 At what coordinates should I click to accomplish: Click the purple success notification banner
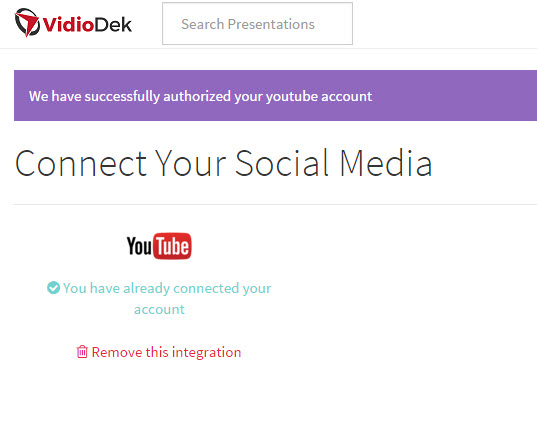click(x=275, y=96)
